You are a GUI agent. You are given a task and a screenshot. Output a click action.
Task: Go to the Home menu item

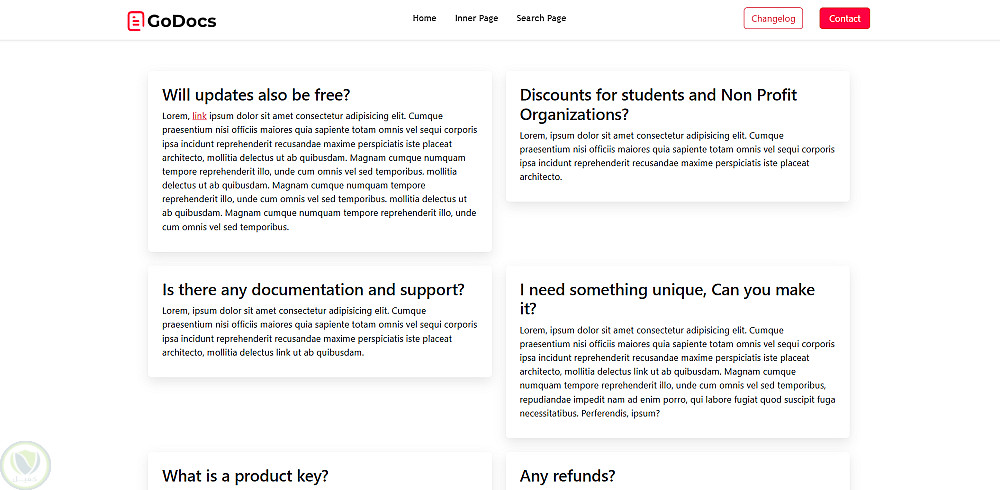pos(424,18)
